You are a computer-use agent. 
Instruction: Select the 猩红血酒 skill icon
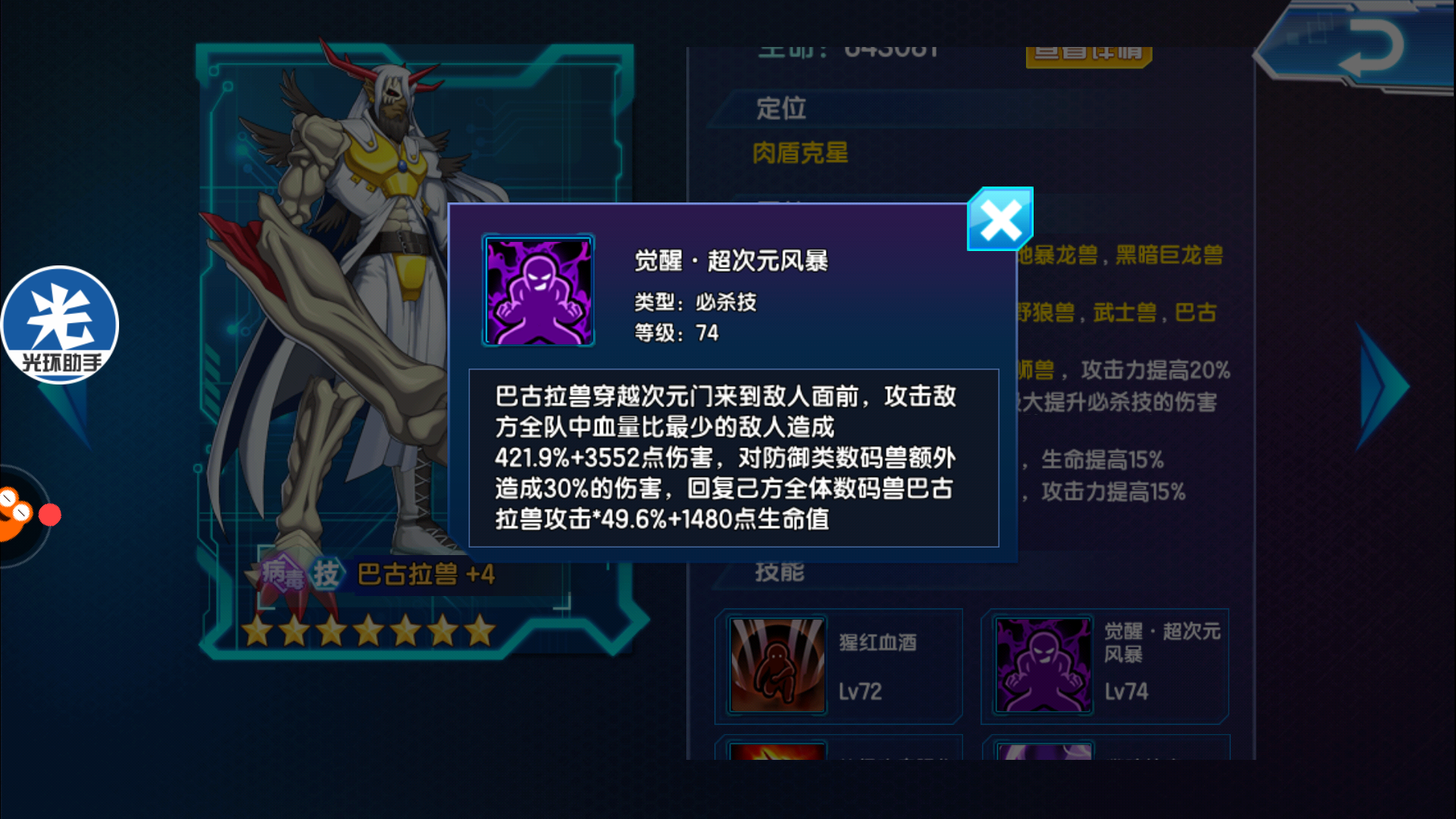point(777,665)
